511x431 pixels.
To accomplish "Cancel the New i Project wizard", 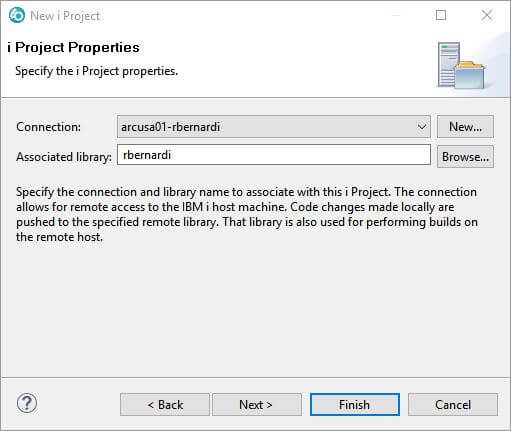I will coord(453,405).
